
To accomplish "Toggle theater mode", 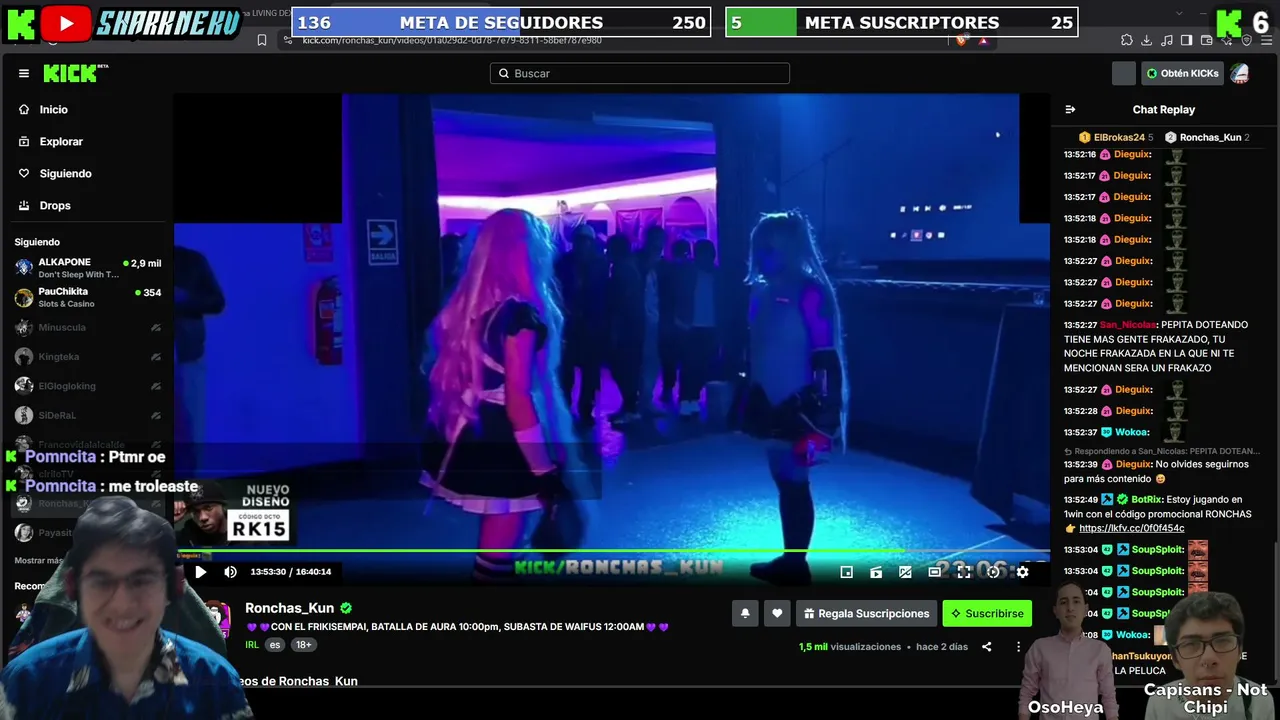I will 934,572.
